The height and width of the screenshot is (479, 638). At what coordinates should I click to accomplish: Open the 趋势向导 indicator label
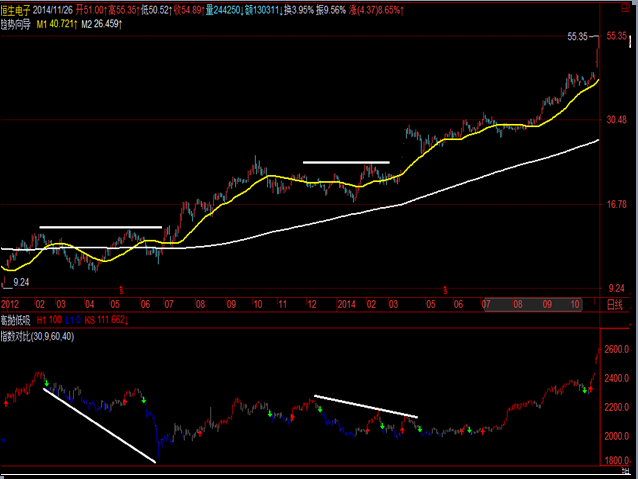(x=17, y=21)
